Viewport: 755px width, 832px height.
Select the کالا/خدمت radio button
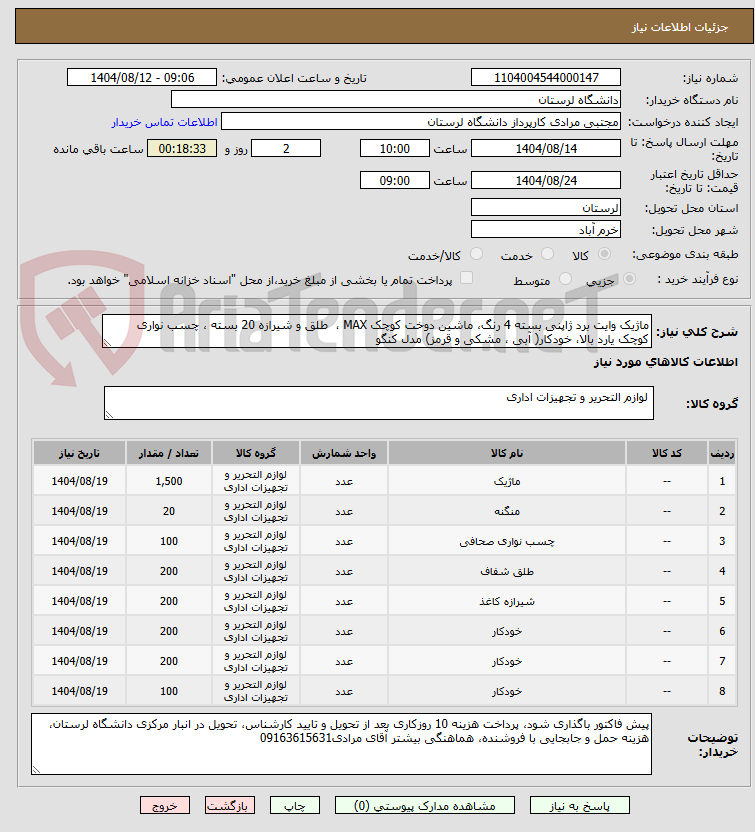click(476, 254)
